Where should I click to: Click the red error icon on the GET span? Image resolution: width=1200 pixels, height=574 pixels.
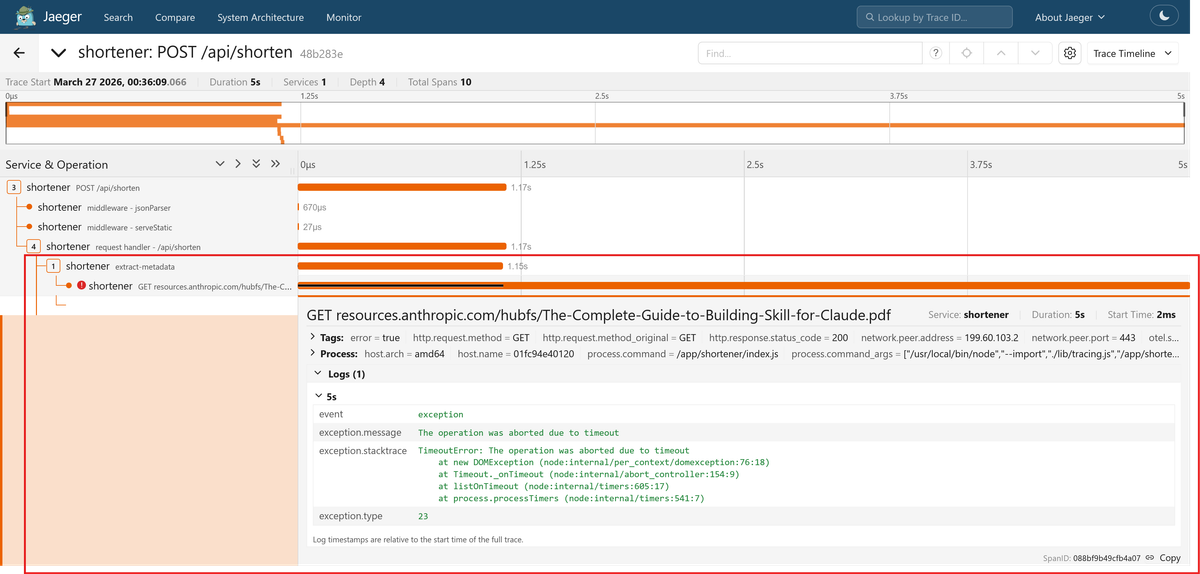coord(81,286)
